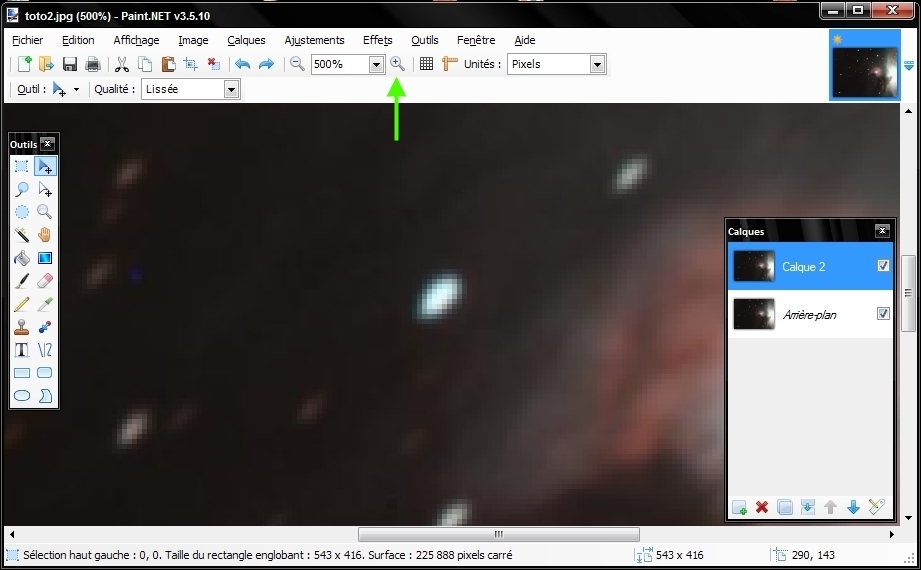Select the Move Selected Pixels tool

point(45,166)
